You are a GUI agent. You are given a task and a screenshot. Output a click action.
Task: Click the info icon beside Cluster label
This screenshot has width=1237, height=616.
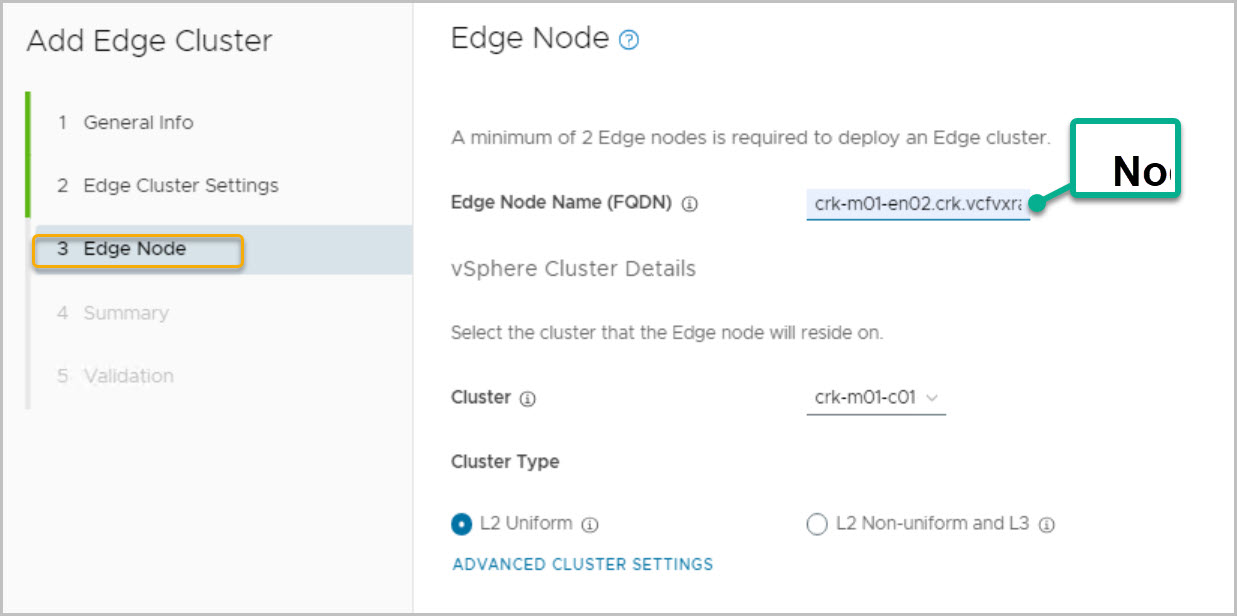pyautogui.click(x=528, y=399)
